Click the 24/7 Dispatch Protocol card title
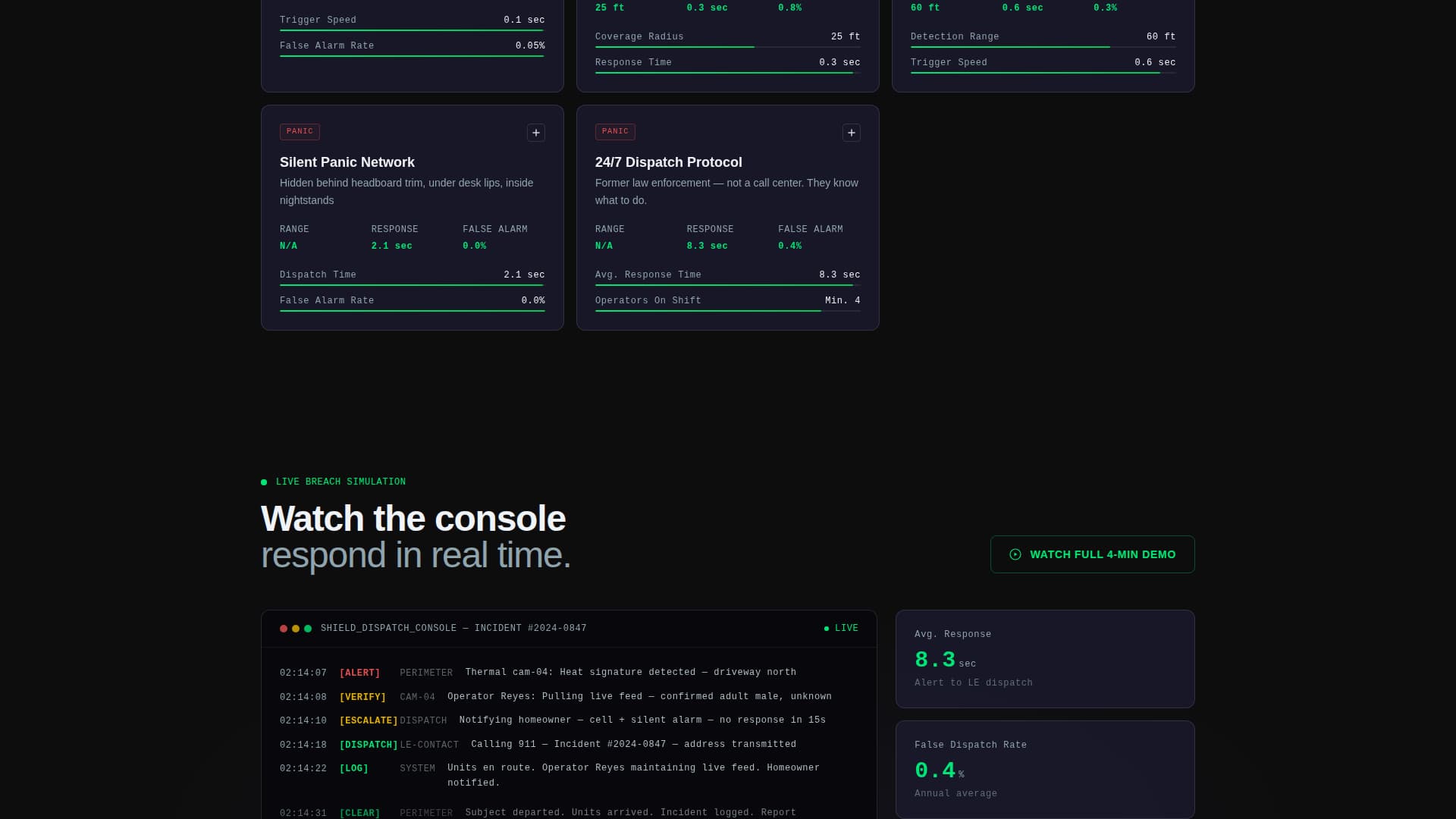 668,162
